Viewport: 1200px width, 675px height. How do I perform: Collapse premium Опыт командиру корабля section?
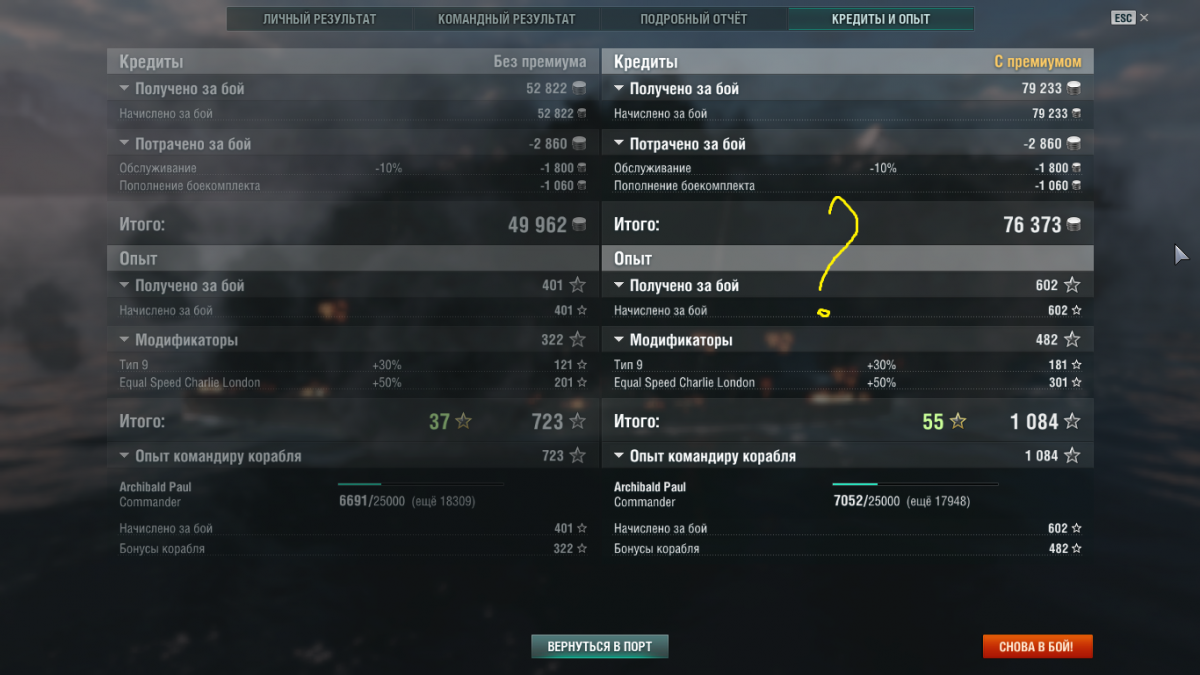point(619,456)
